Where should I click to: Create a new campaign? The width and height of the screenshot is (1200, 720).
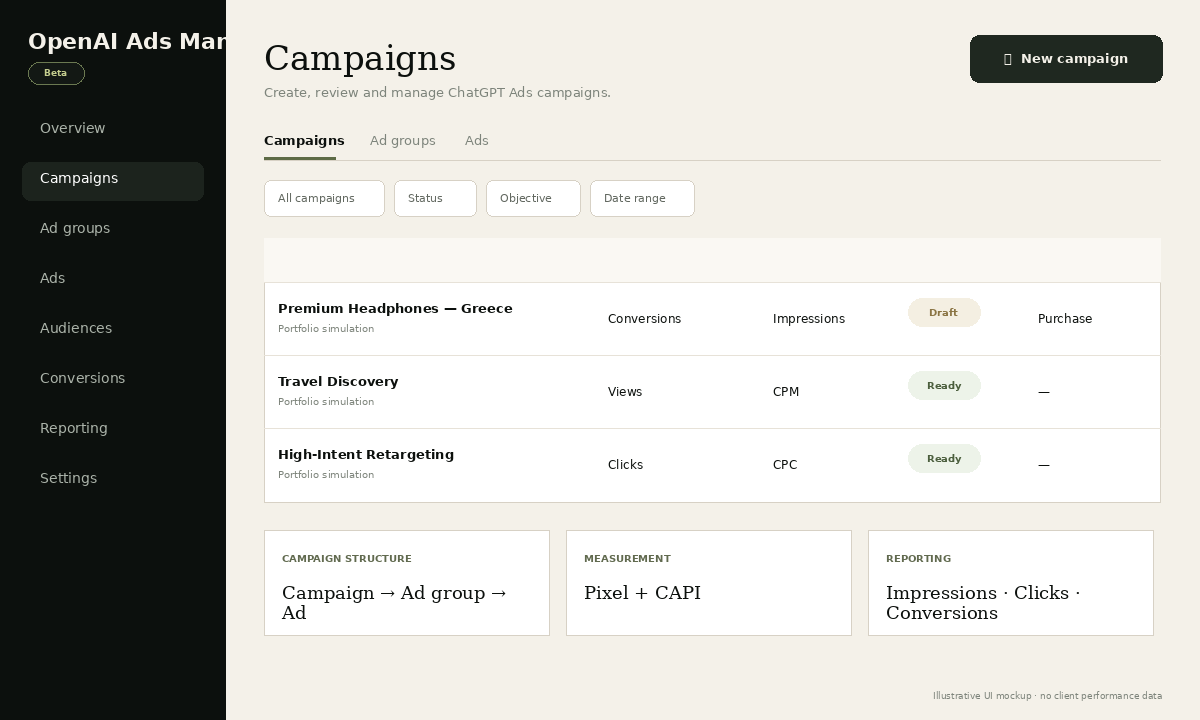[1066, 59]
